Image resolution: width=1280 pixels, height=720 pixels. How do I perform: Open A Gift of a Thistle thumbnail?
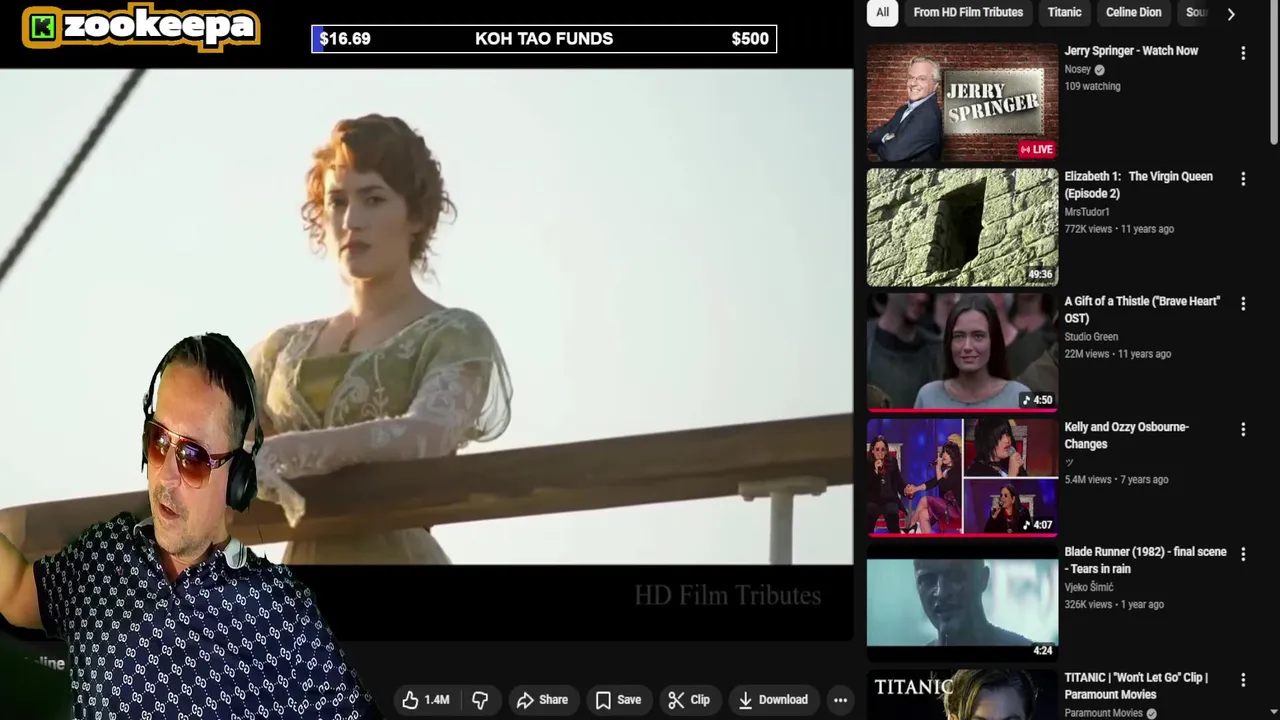[962, 352]
